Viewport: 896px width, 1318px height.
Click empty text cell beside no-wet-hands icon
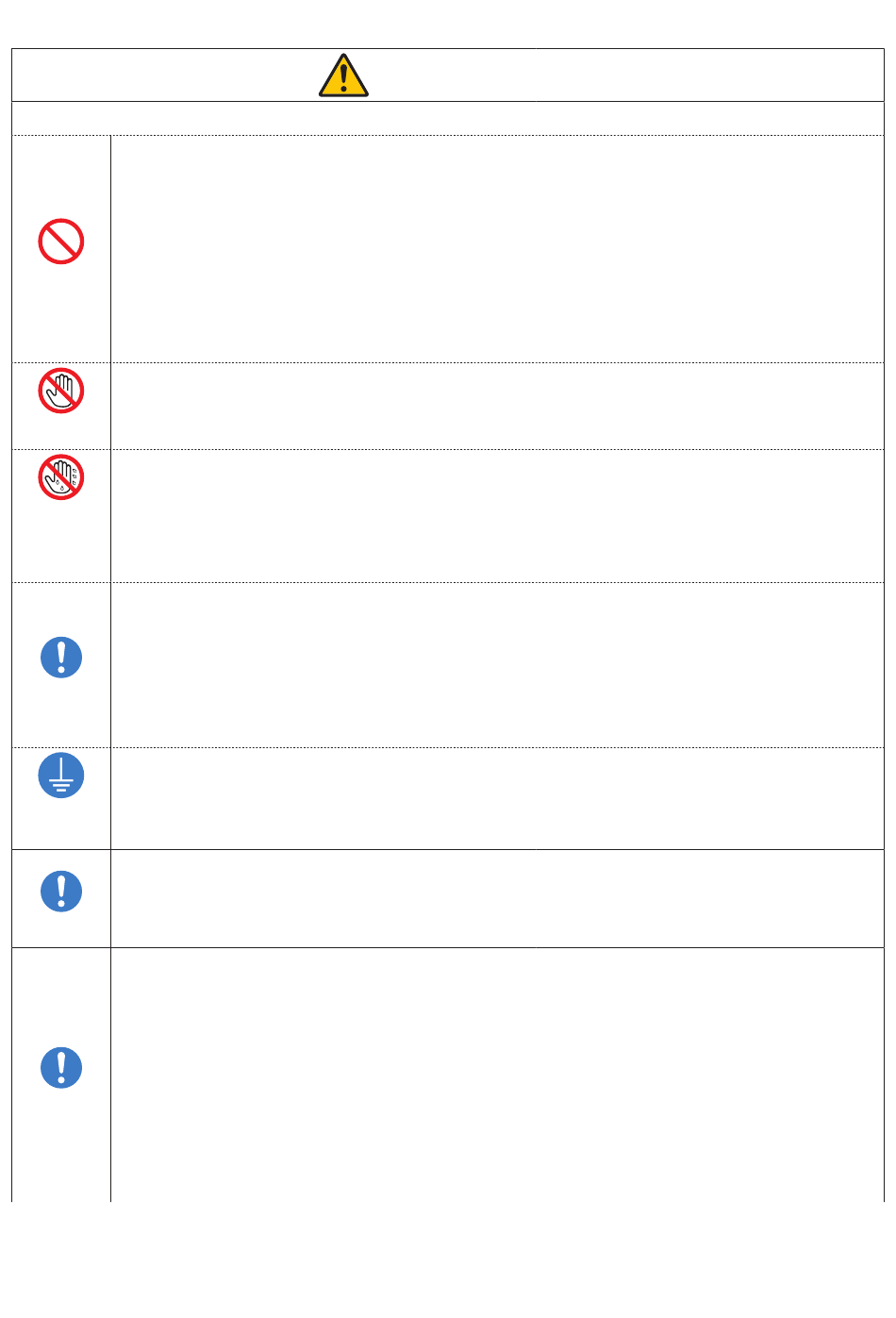tap(497, 516)
